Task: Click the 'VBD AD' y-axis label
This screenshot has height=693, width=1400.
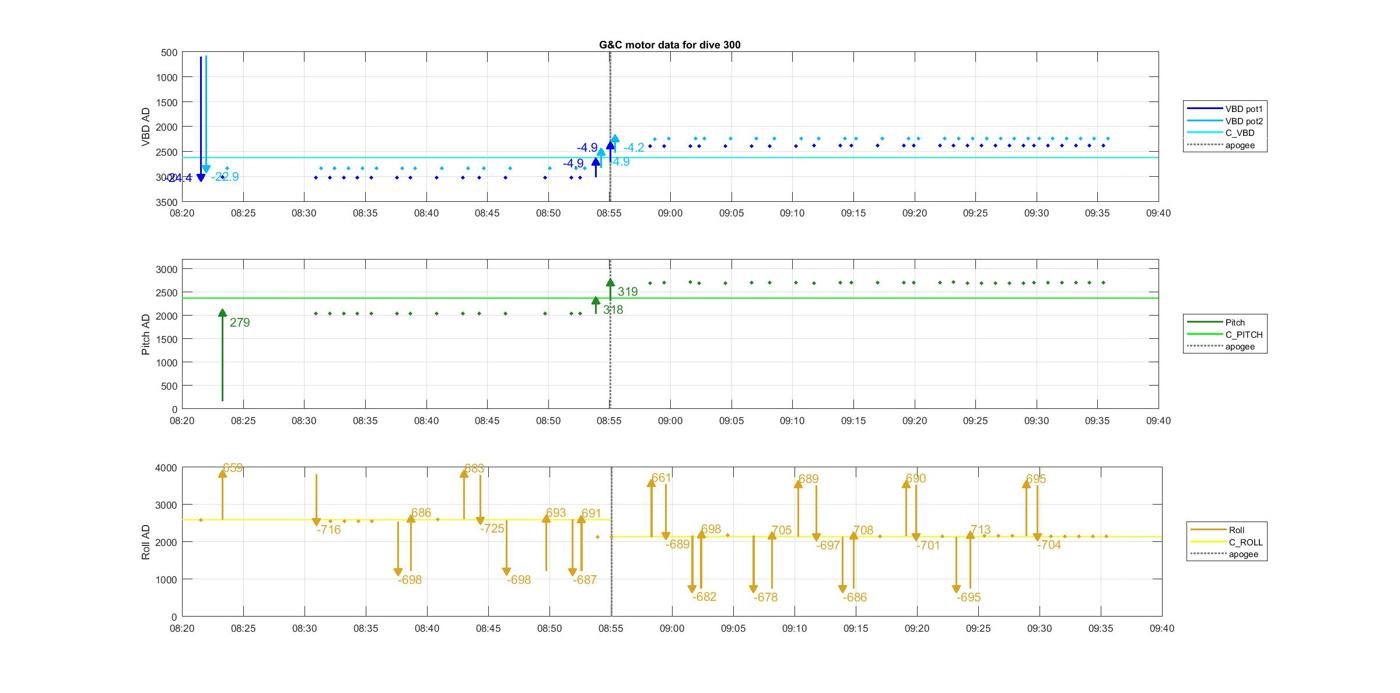Action: click(146, 126)
